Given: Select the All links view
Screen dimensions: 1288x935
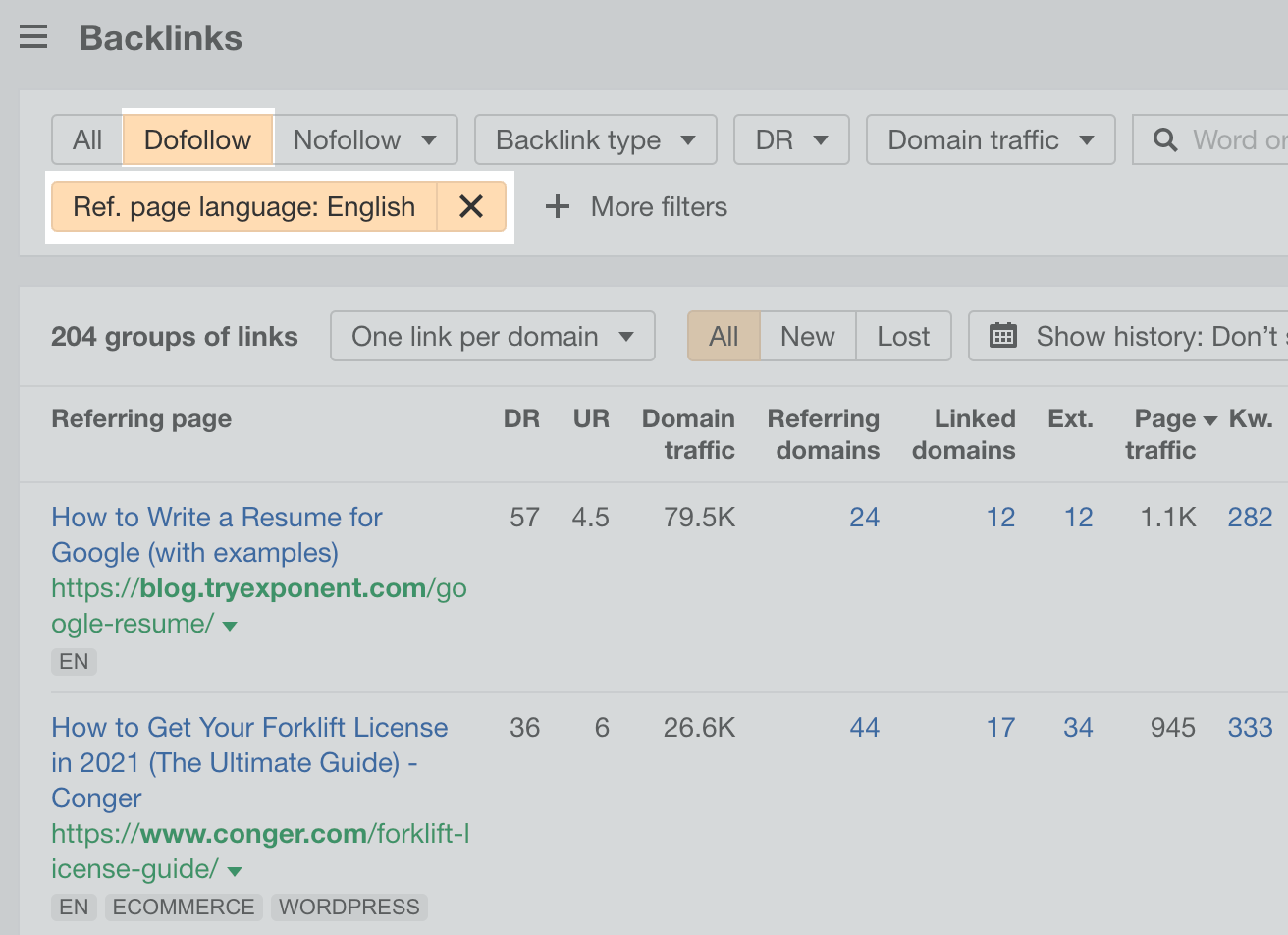Looking at the screenshot, I should [x=724, y=336].
